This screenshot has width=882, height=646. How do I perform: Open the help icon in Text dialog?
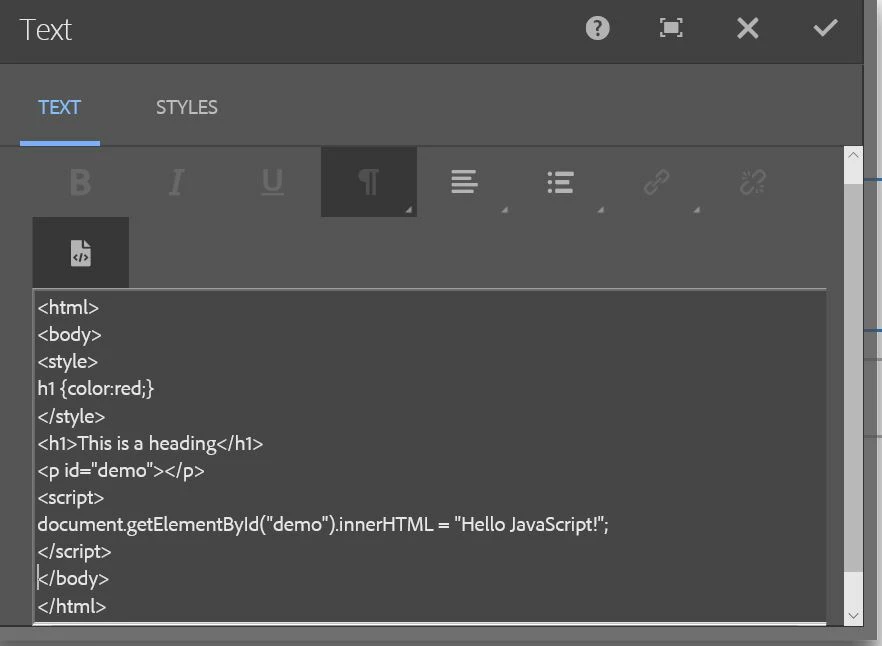pyautogui.click(x=597, y=28)
